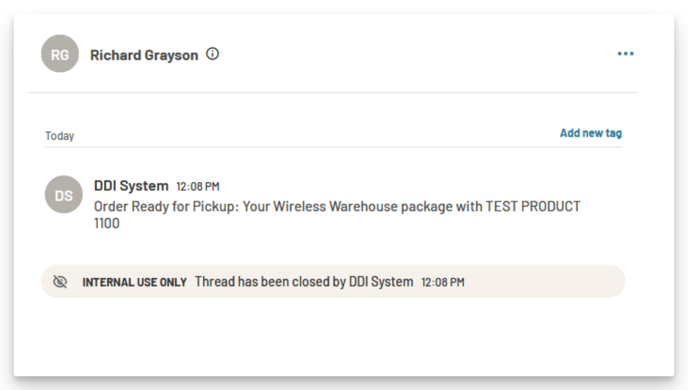Viewport: 688px width, 390px height.
Task: Click the 1100 line of the message
Action: click(x=107, y=223)
